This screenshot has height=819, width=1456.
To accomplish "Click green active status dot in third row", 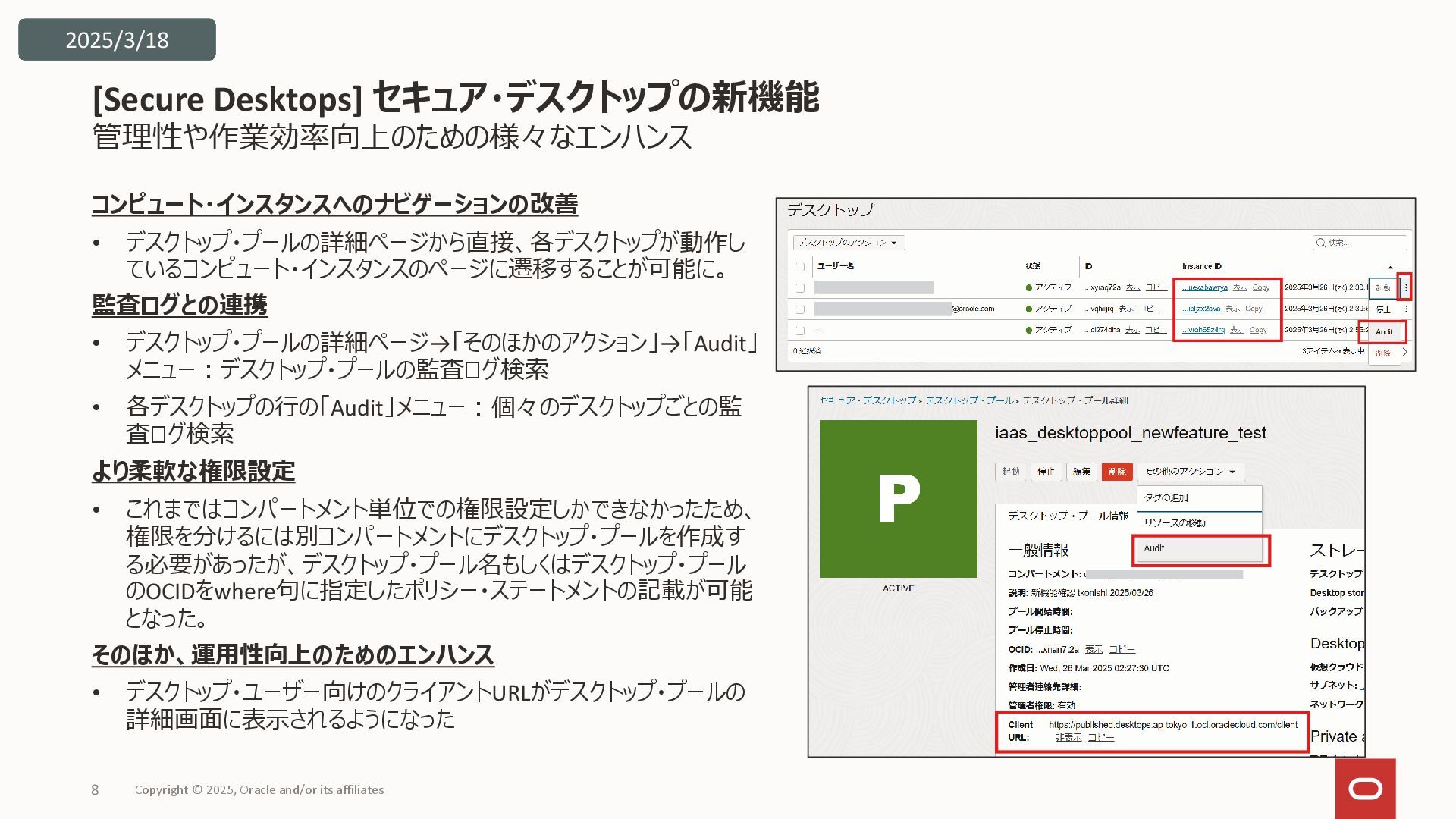I will click(x=1029, y=330).
